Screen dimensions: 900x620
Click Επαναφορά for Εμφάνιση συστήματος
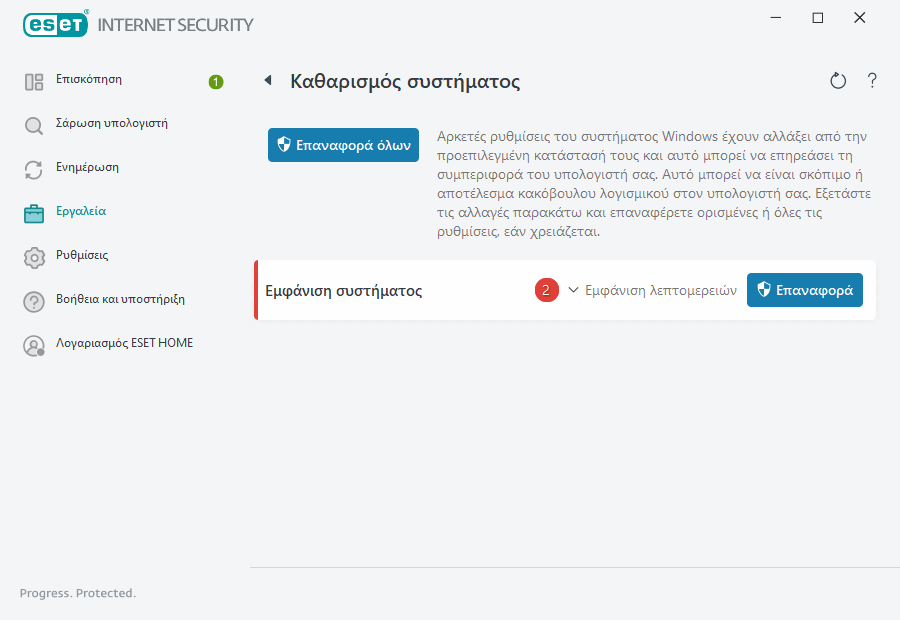tap(805, 290)
